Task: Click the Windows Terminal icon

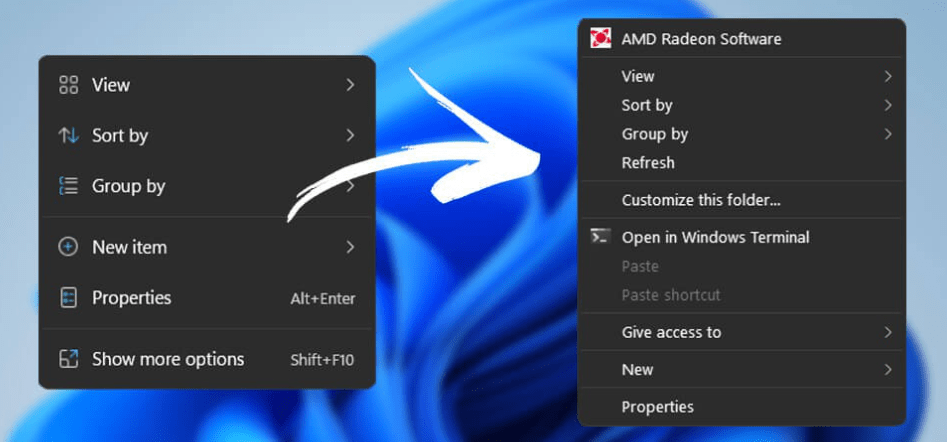Action: click(x=600, y=237)
